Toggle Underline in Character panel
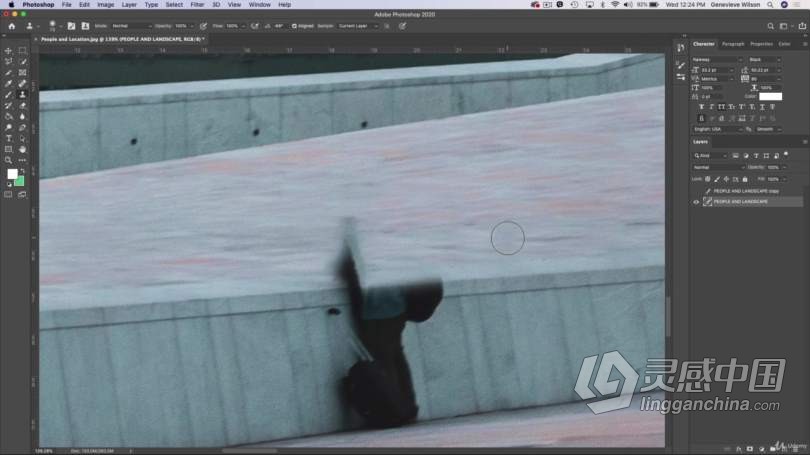 [x=762, y=107]
